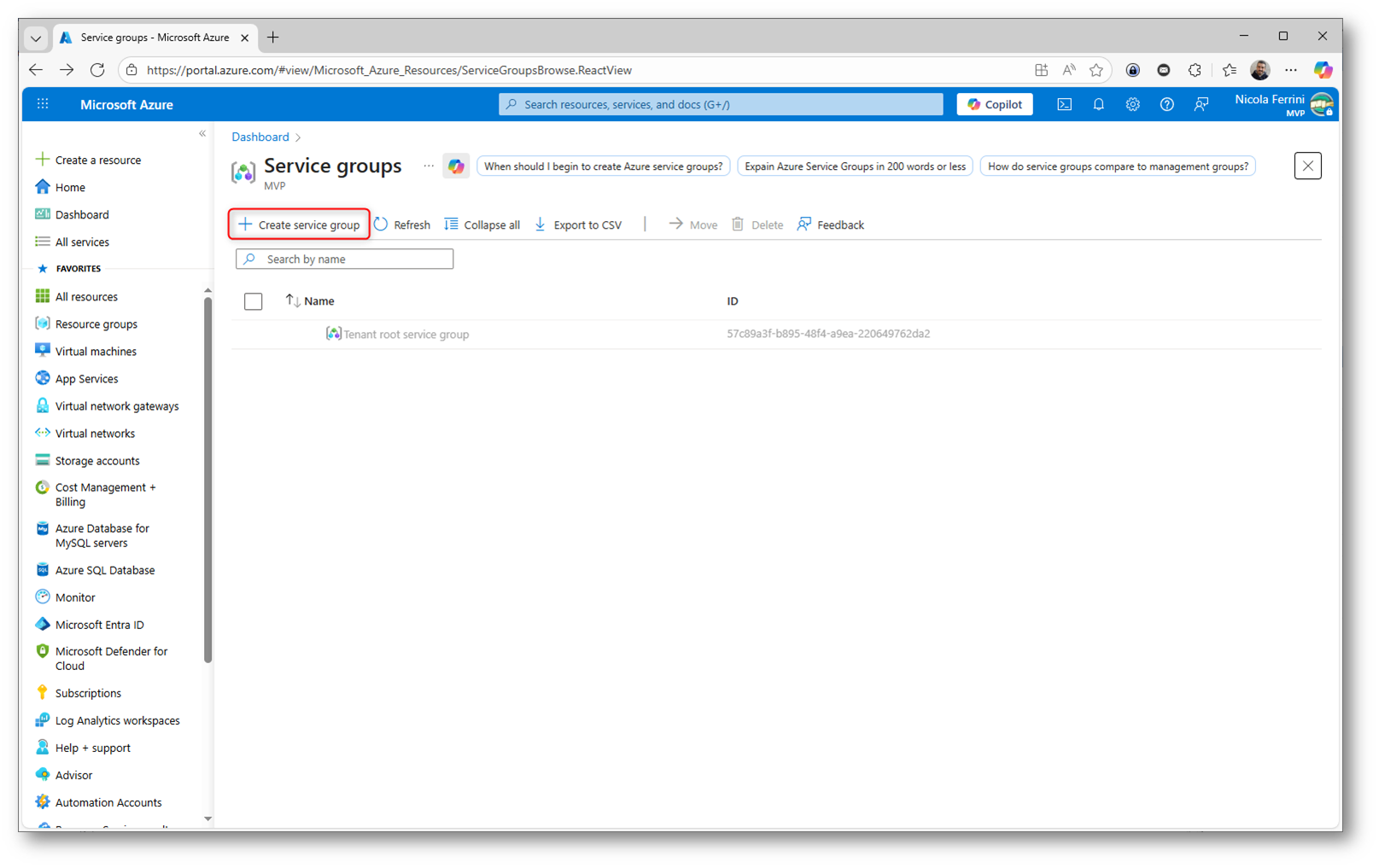Open browser tab search dropdown arrow
This screenshot has width=1379, height=868.
tap(36, 38)
